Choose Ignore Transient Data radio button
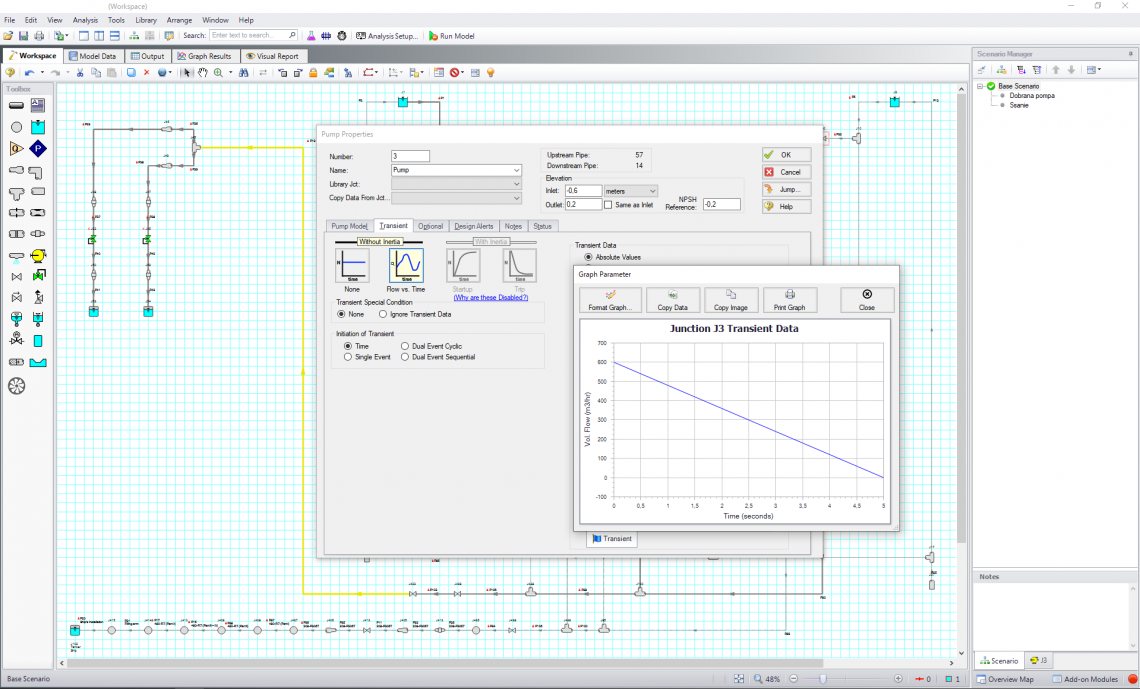Image resolution: width=1140 pixels, height=689 pixels. point(382,314)
